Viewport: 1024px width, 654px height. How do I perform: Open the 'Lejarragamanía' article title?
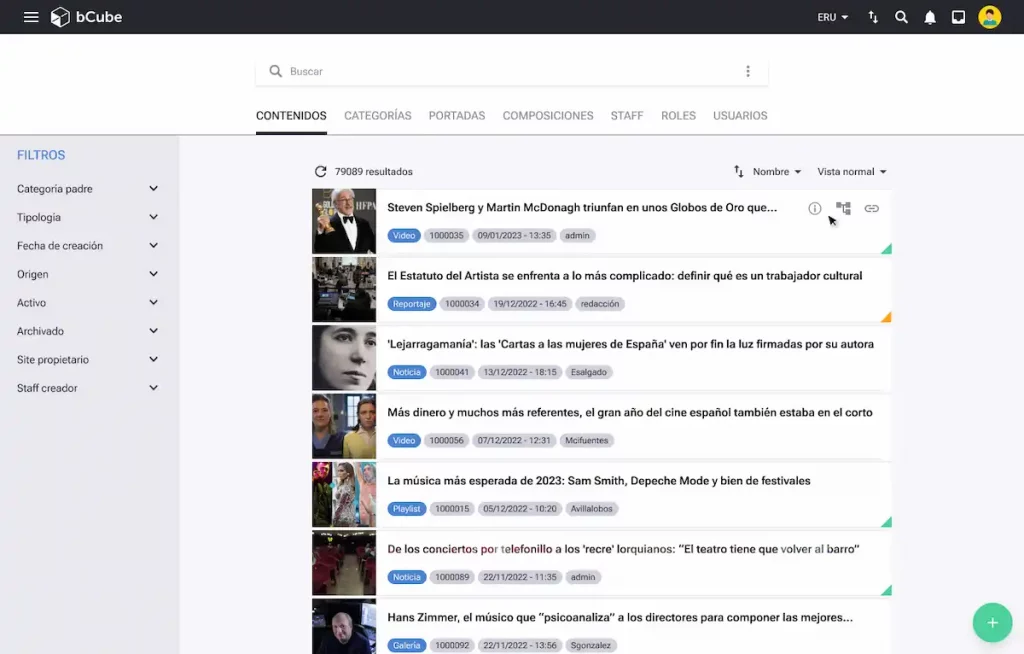pyautogui.click(x=630, y=344)
